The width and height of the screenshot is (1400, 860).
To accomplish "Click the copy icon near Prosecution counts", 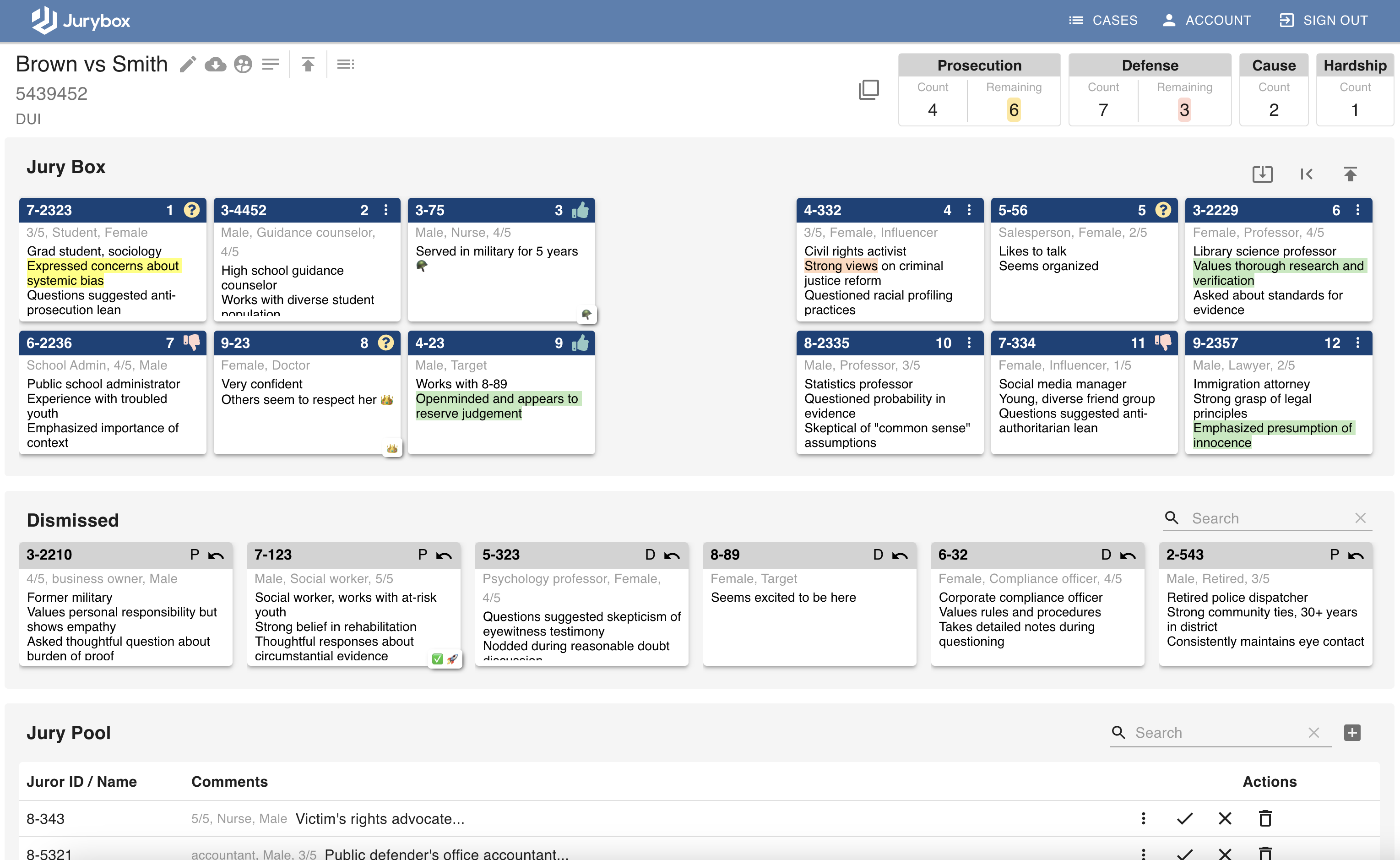I will (x=868, y=89).
